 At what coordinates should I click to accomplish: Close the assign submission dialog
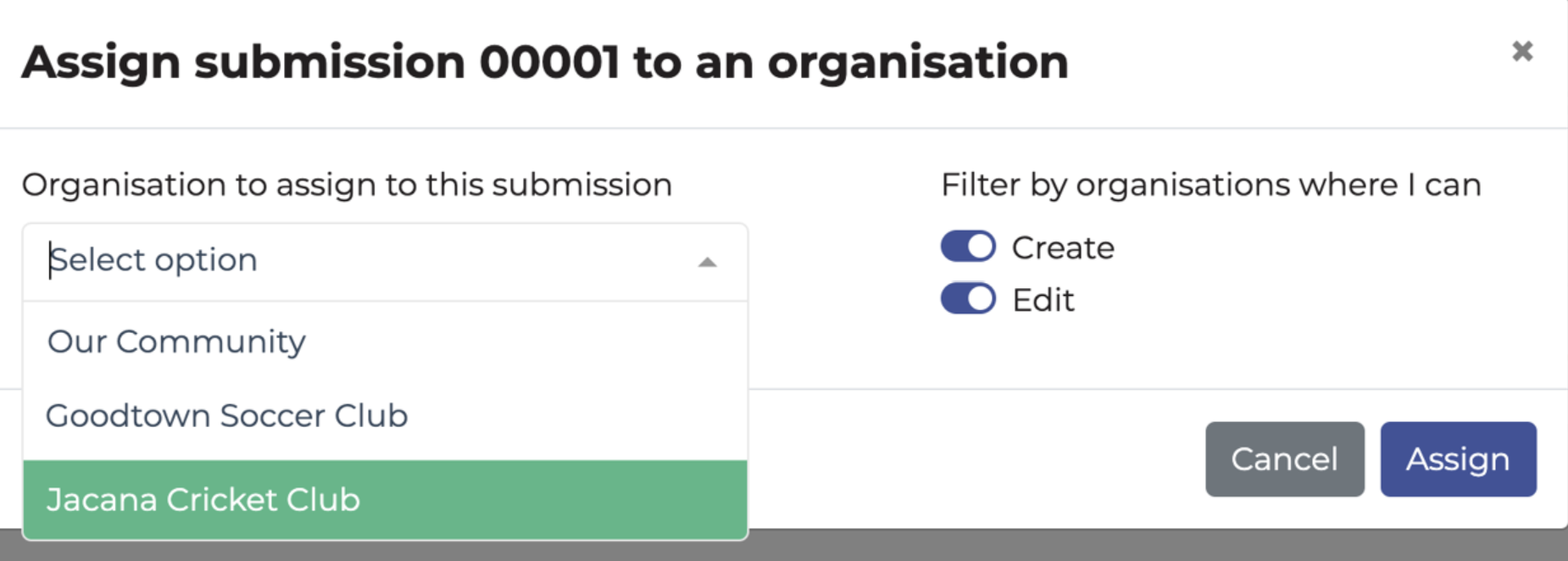(x=1523, y=51)
